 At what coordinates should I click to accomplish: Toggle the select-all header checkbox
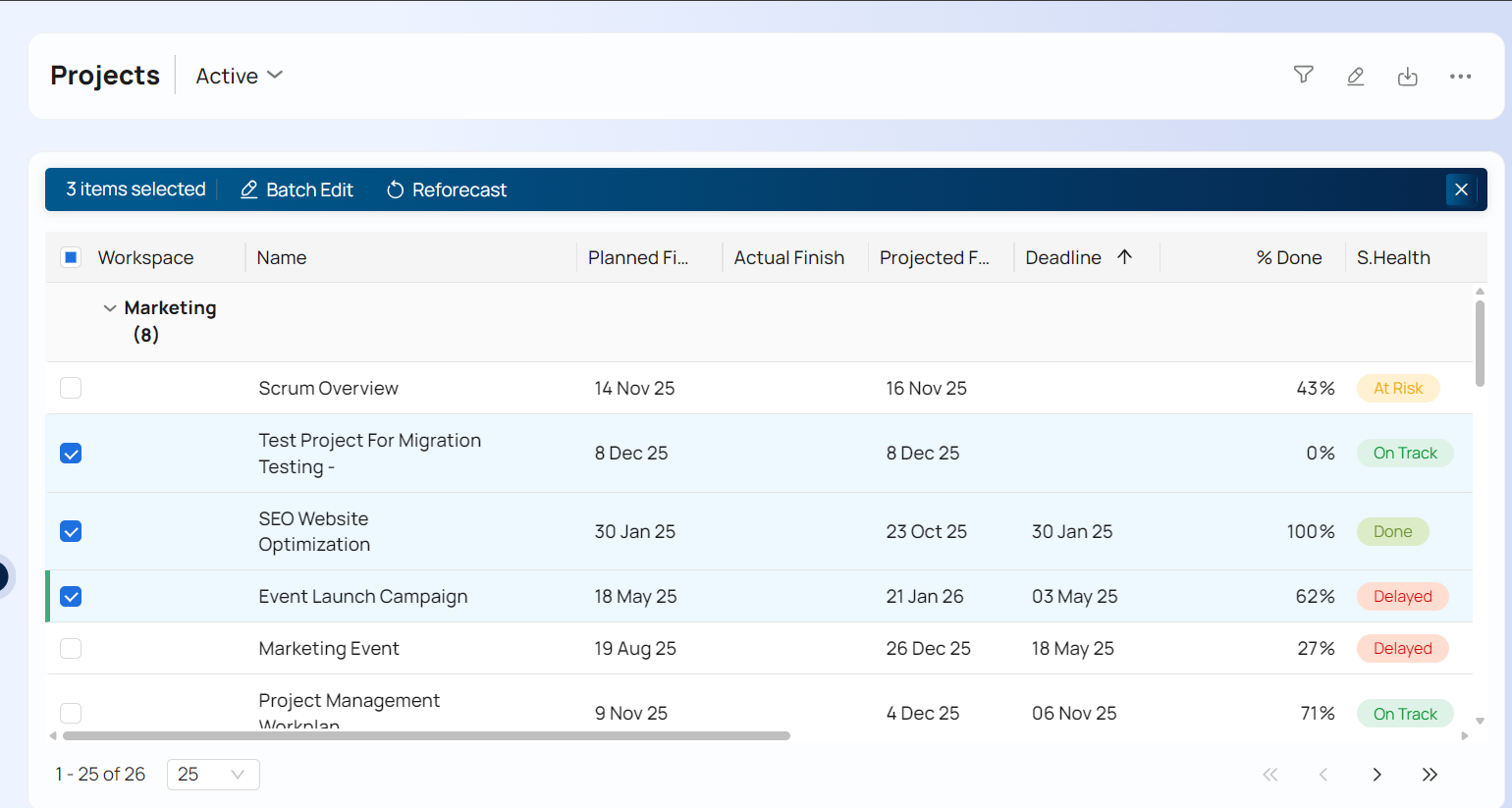[71, 257]
